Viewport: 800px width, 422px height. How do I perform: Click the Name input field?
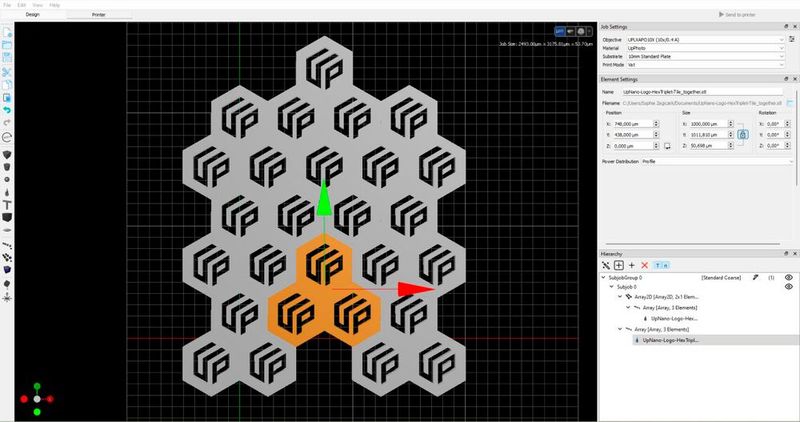[702, 92]
